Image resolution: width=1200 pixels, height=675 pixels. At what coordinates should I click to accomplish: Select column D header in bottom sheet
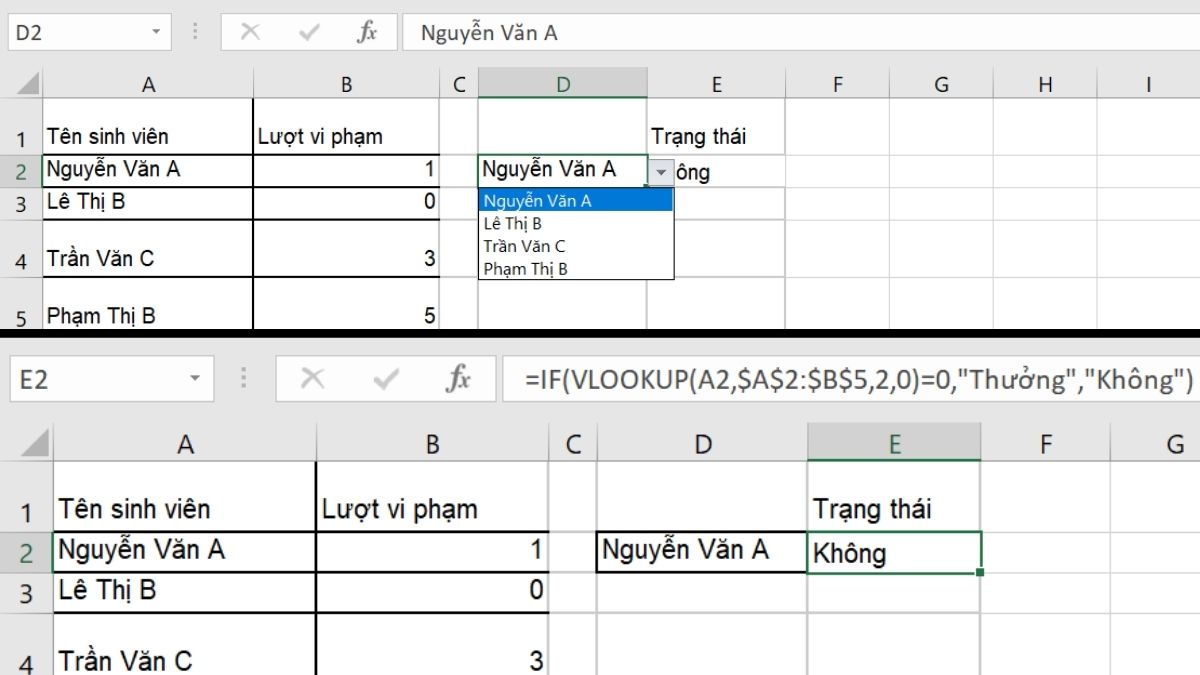point(702,443)
